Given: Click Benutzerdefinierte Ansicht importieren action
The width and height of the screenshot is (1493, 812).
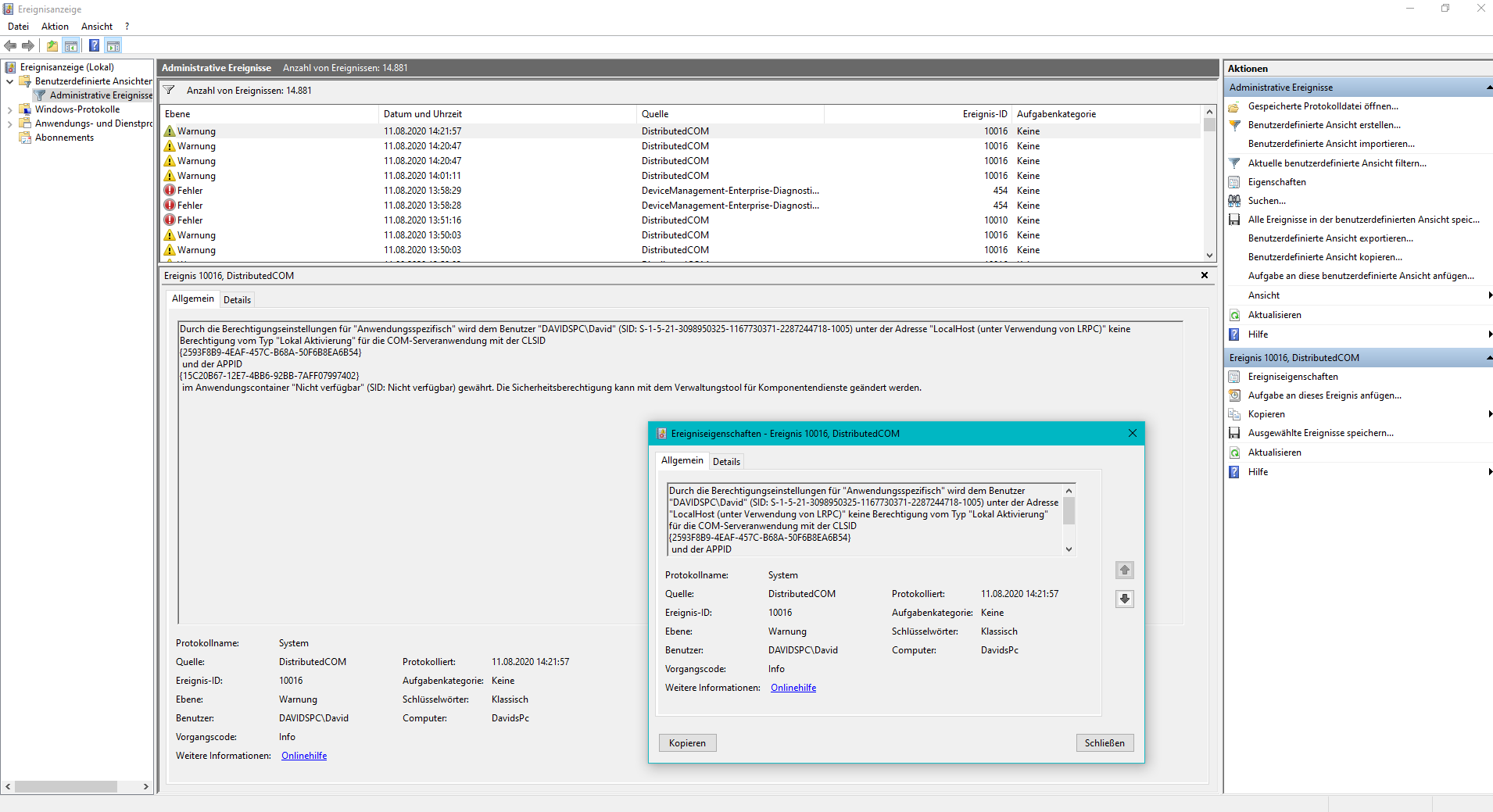Looking at the screenshot, I should pyautogui.click(x=1331, y=144).
